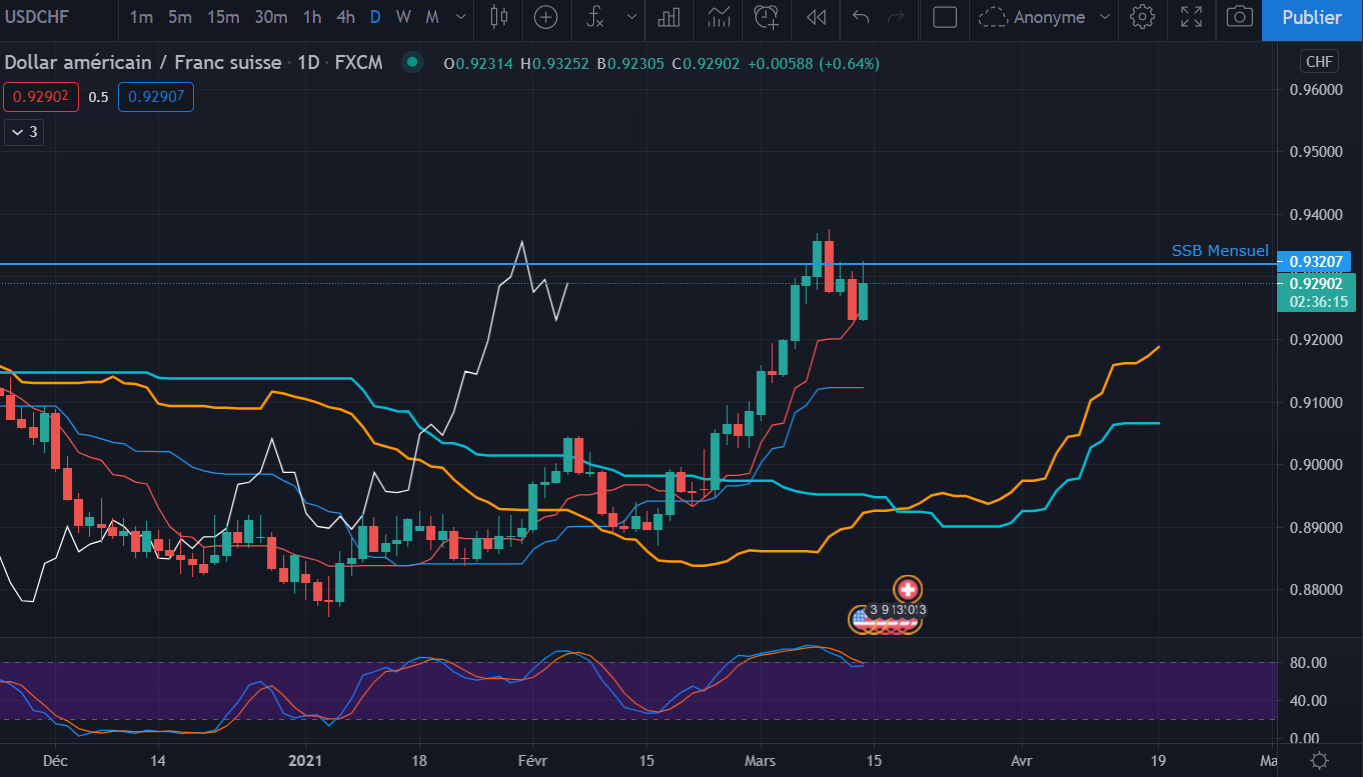This screenshot has width=1363, height=777.
Task: Enter fullscreen mode
Action: coord(1191,17)
